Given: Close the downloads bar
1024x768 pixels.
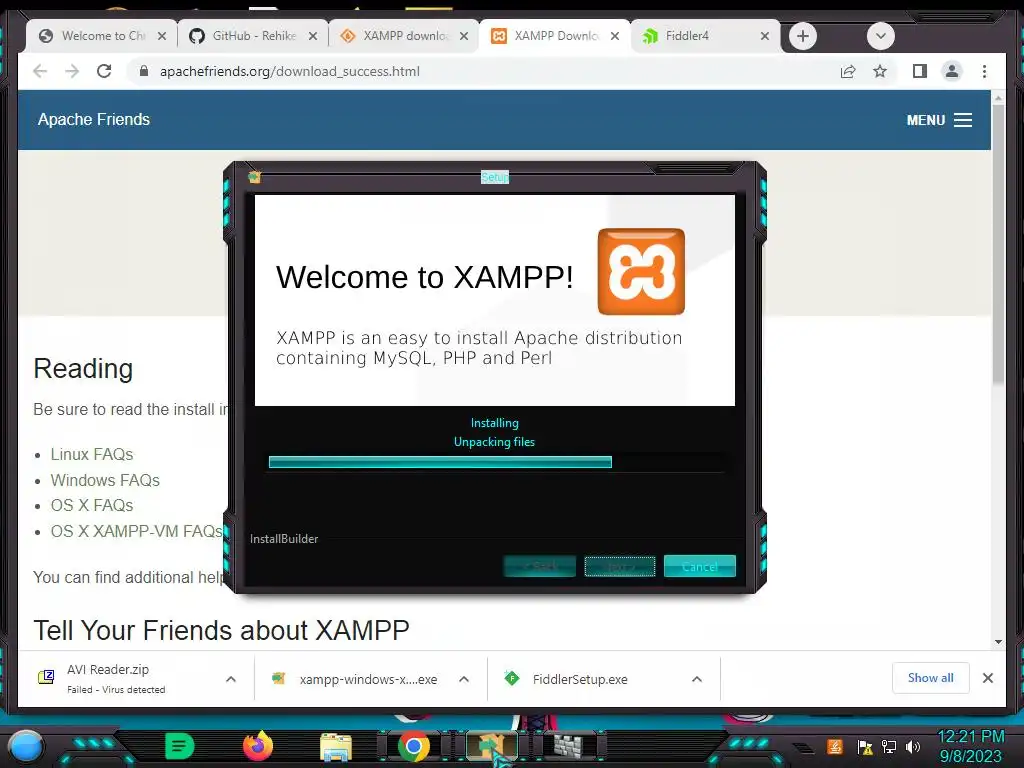Looking at the screenshot, I should coord(988,678).
